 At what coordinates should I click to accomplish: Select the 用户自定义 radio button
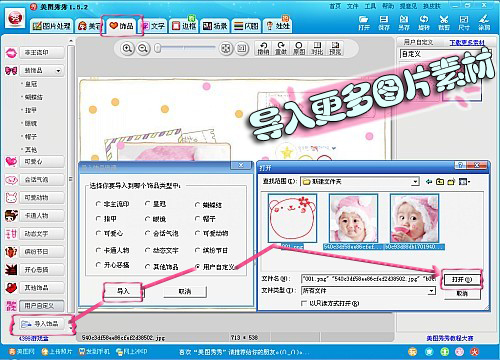tap(197, 267)
